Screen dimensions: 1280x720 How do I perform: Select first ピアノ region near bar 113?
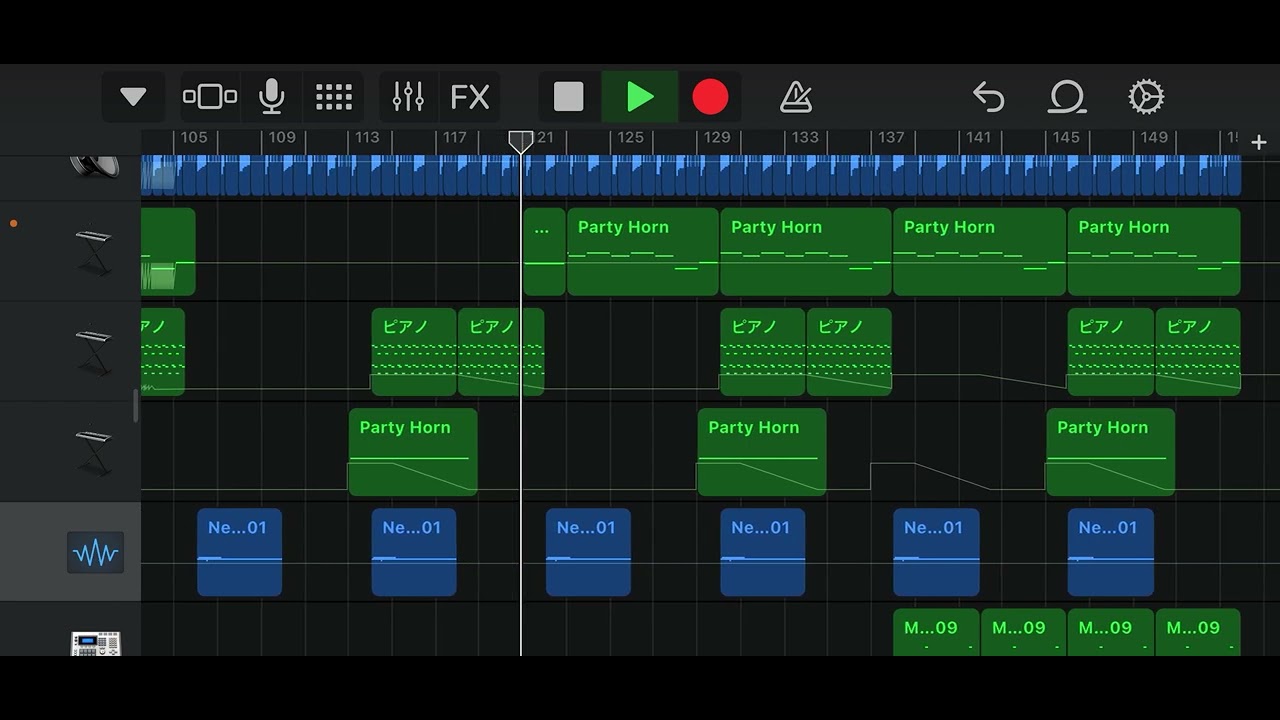414,352
